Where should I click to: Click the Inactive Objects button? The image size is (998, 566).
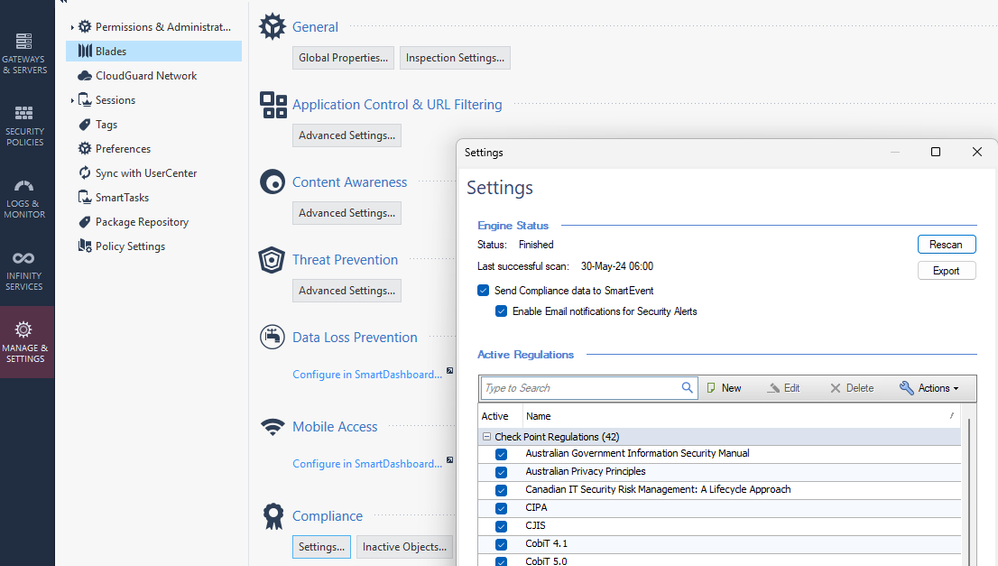(405, 547)
